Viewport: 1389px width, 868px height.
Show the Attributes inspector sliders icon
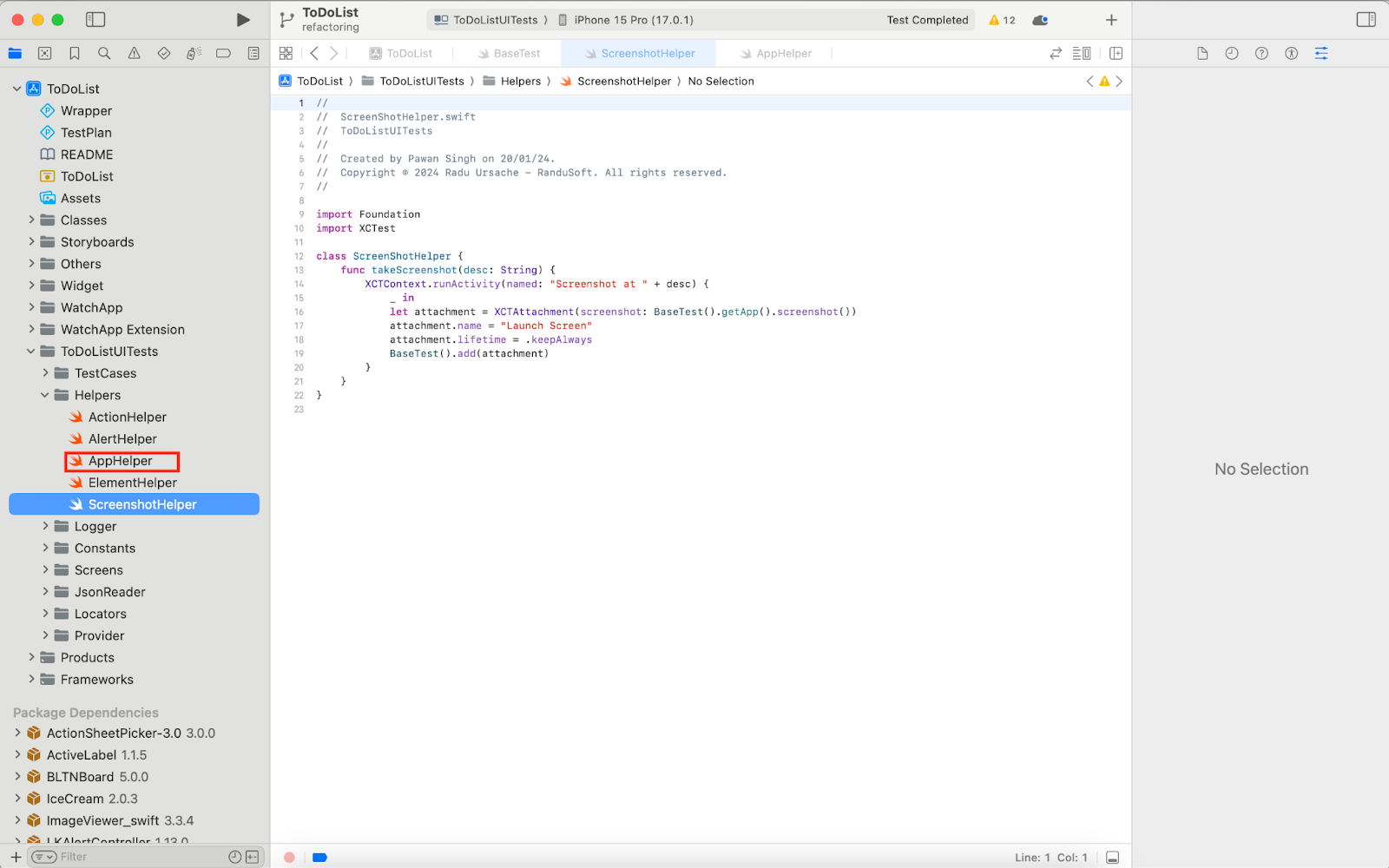pos(1321,54)
